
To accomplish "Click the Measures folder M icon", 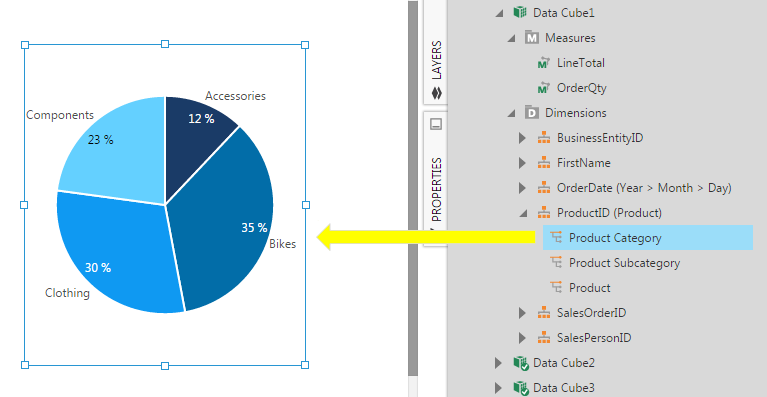I will click(x=532, y=38).
